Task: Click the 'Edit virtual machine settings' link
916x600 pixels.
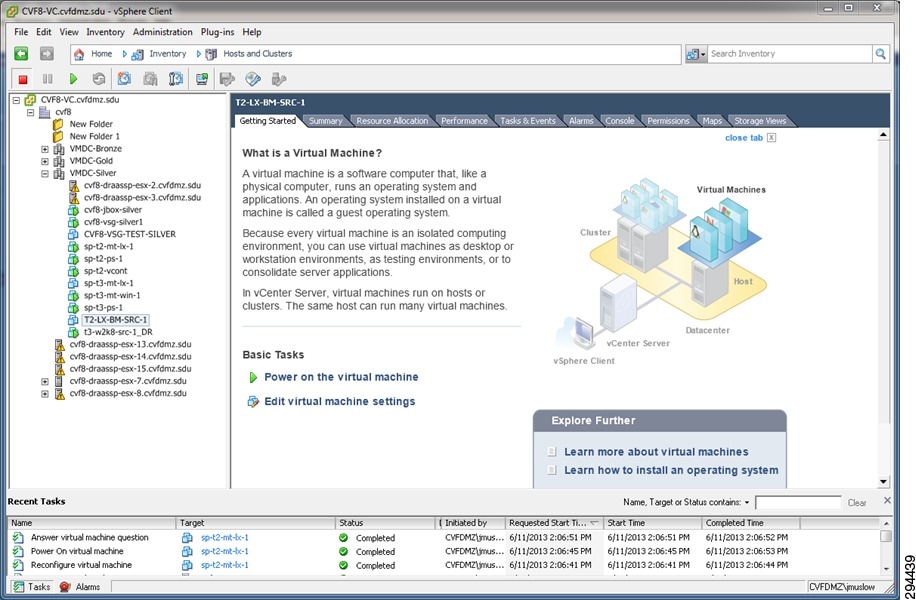Action: (339, 401)
